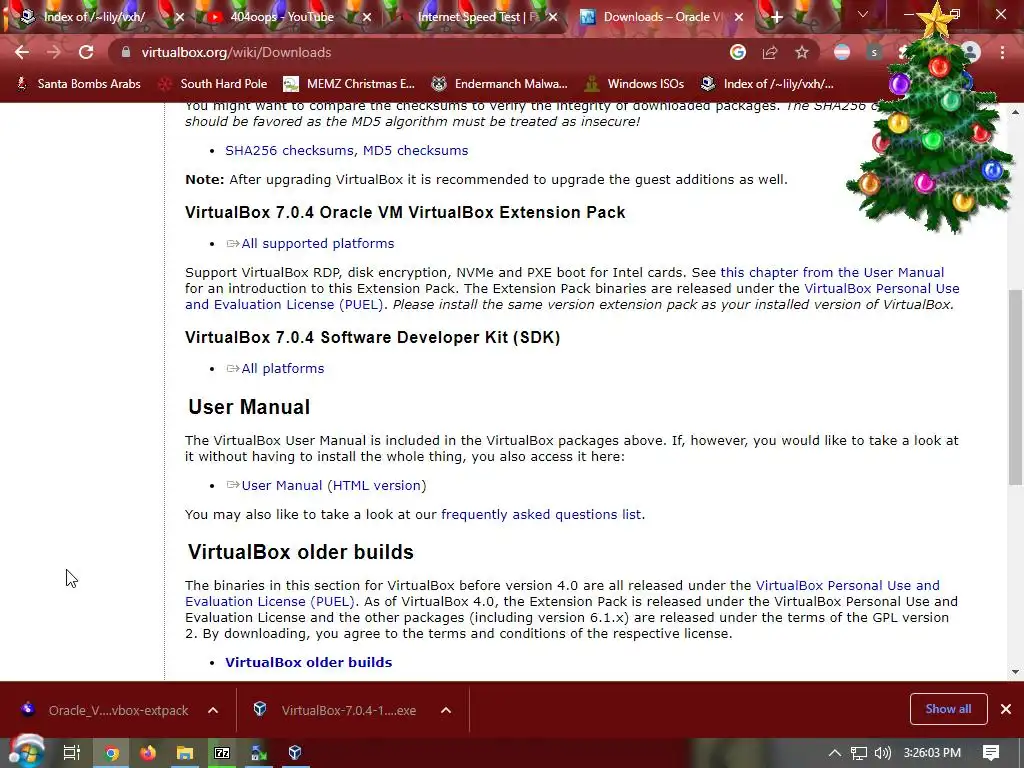
Task: Open the HTML version link
Action: click(x=377, y=485)
